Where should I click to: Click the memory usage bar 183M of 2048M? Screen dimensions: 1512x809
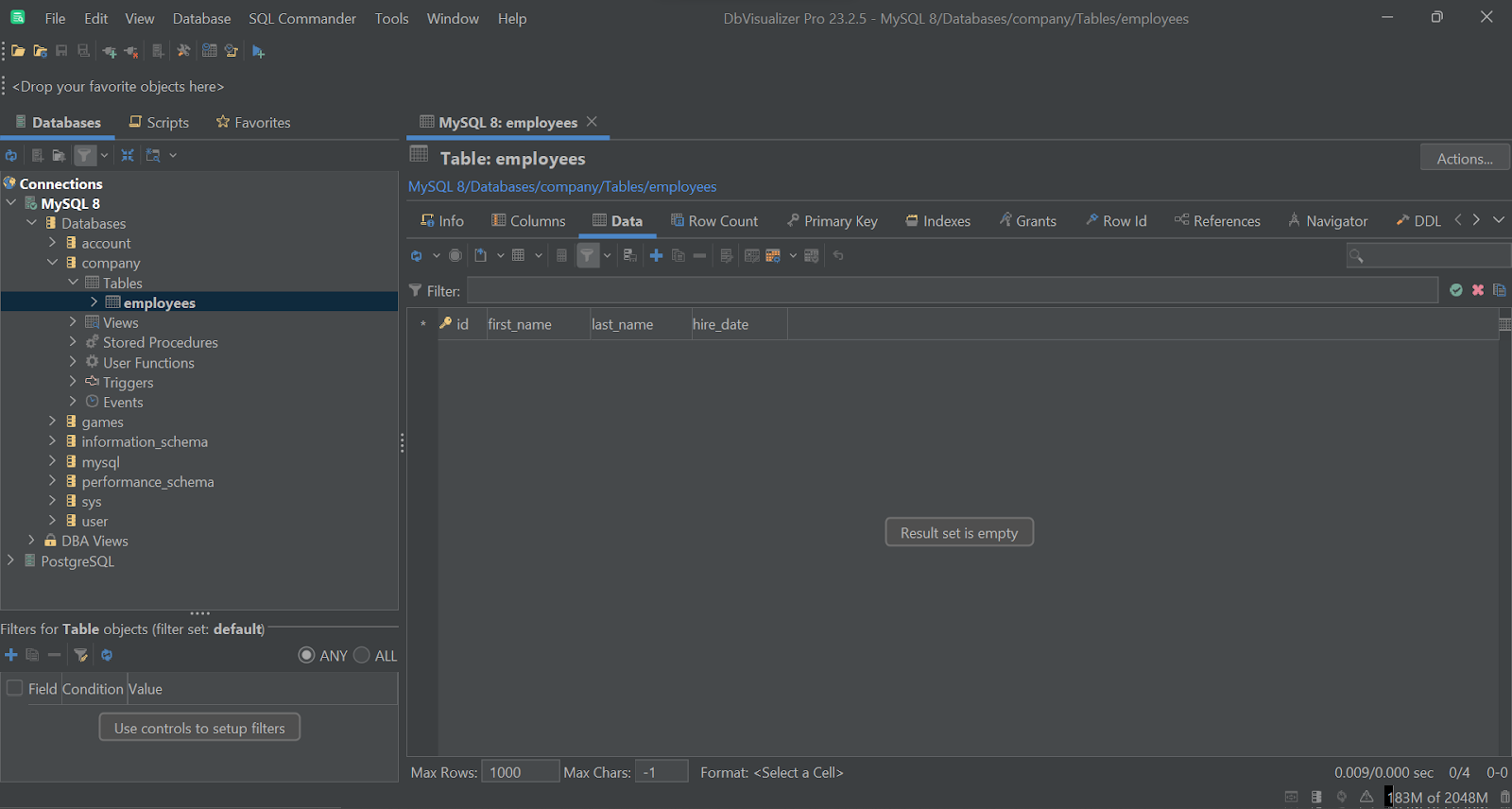tap(1436, 798)
